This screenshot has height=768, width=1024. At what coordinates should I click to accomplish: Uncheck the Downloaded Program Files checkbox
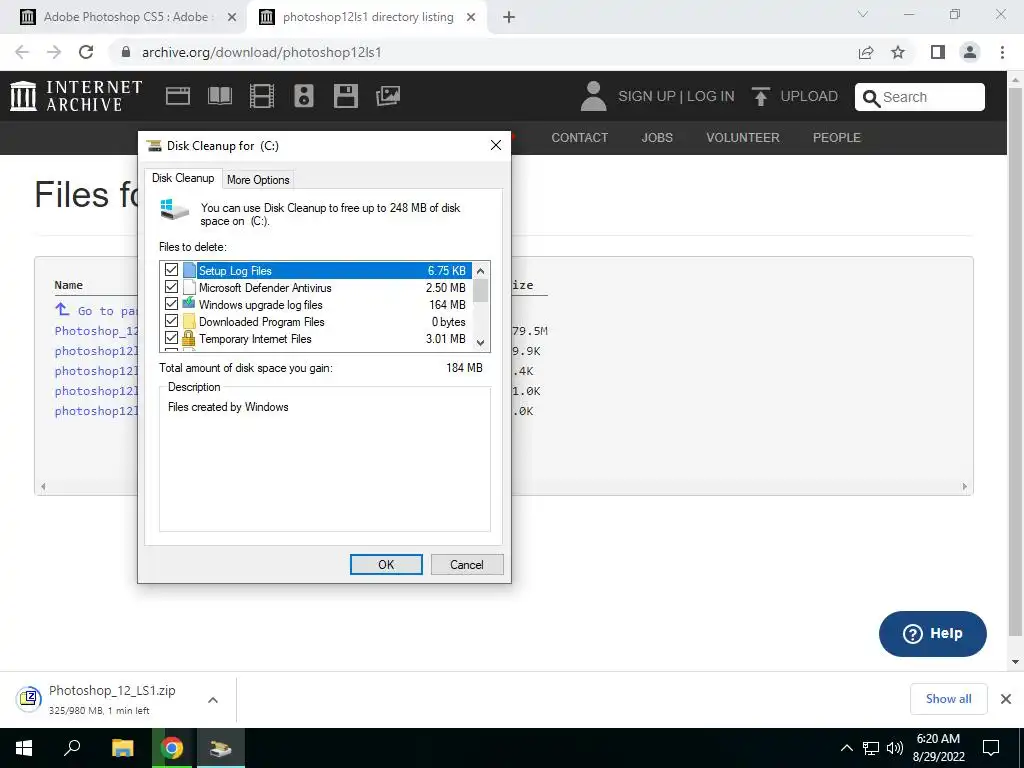coord(172,321)
